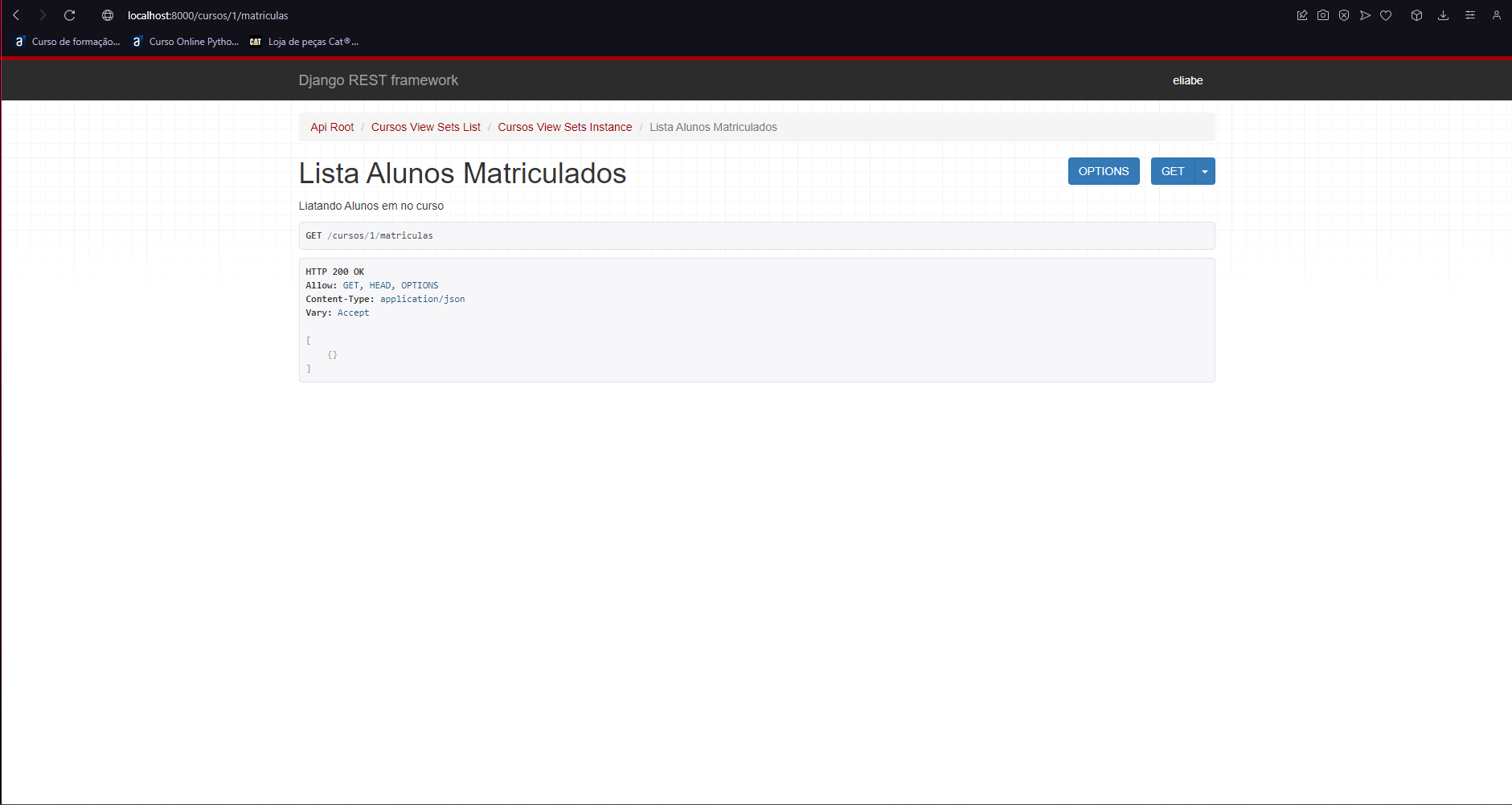Image resolution: width=1512 pixels, height=805 pixels.
Task: Open the Curso Online Python bookmark
Action: pyautogui.click(x=186, y=42)
